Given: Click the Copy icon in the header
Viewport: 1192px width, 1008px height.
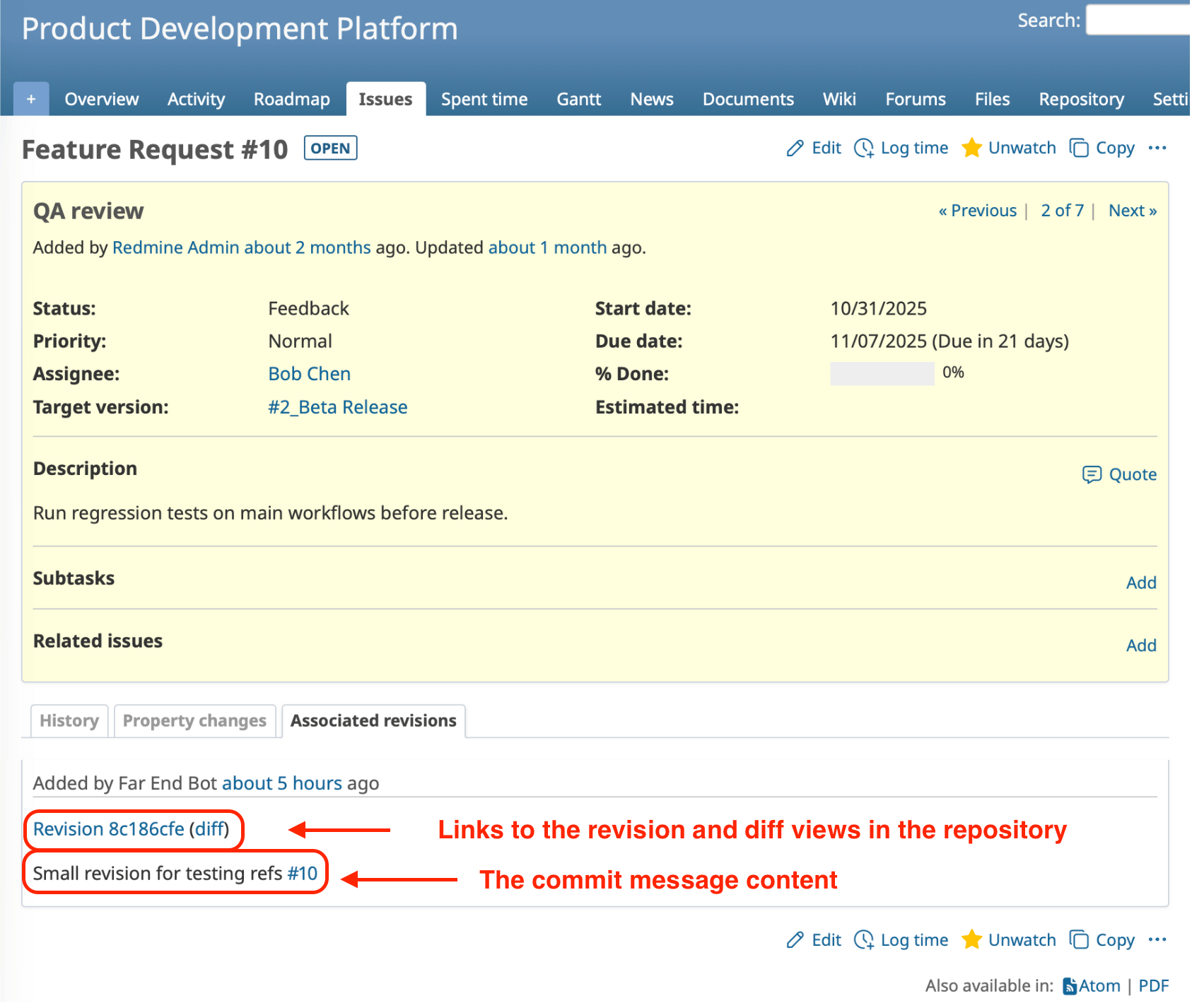Looking at the screenshot, I should pyautogui.click(x=1080, y=148).
